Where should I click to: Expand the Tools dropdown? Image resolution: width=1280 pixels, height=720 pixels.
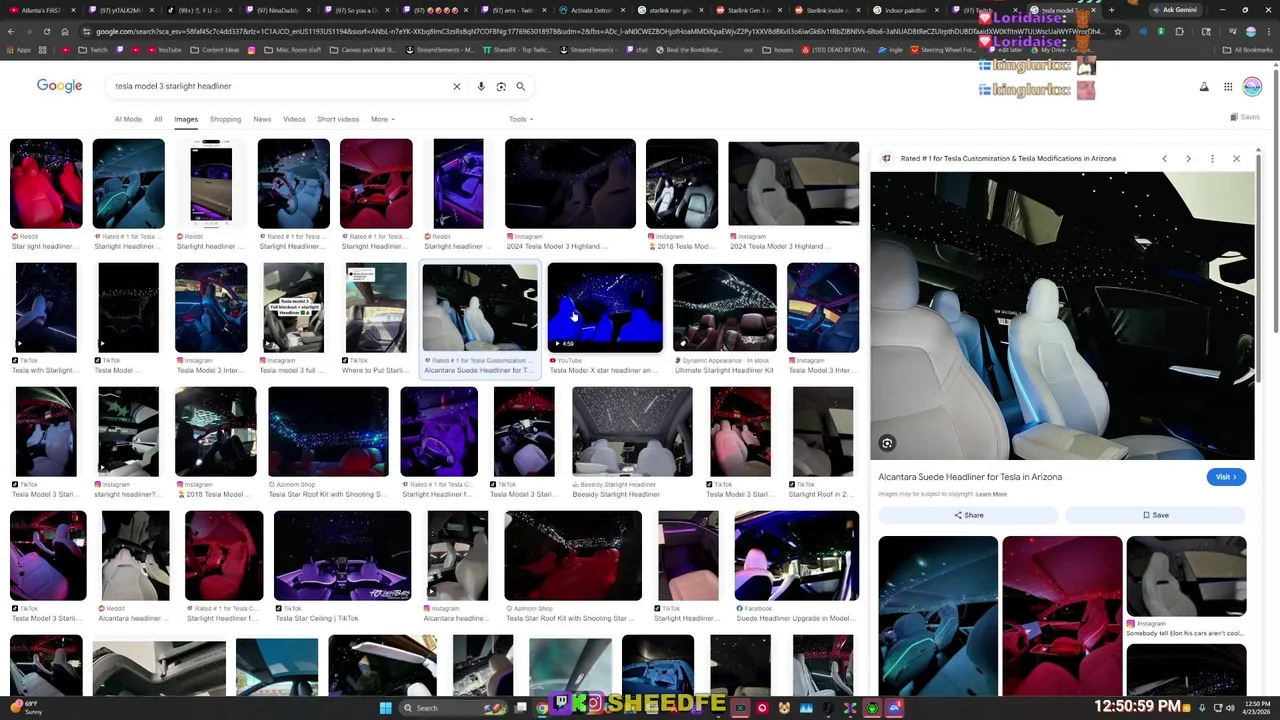click(x=521, y=119)
